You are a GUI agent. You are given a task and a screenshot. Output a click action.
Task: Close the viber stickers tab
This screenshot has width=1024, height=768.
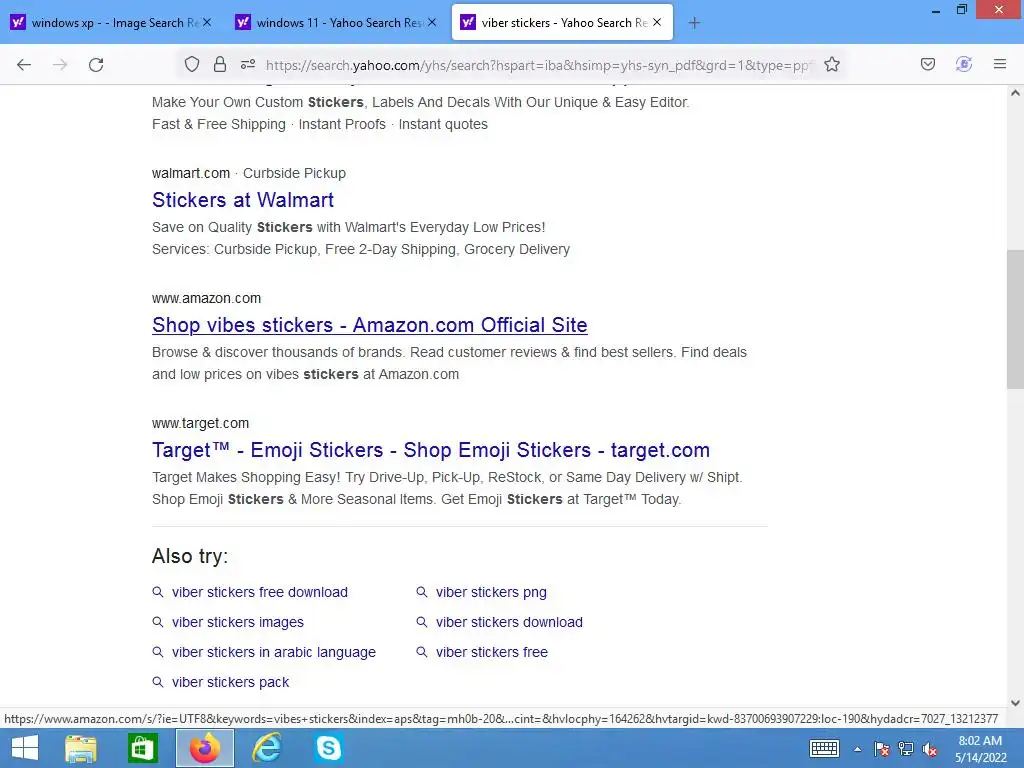click(657, 22)
